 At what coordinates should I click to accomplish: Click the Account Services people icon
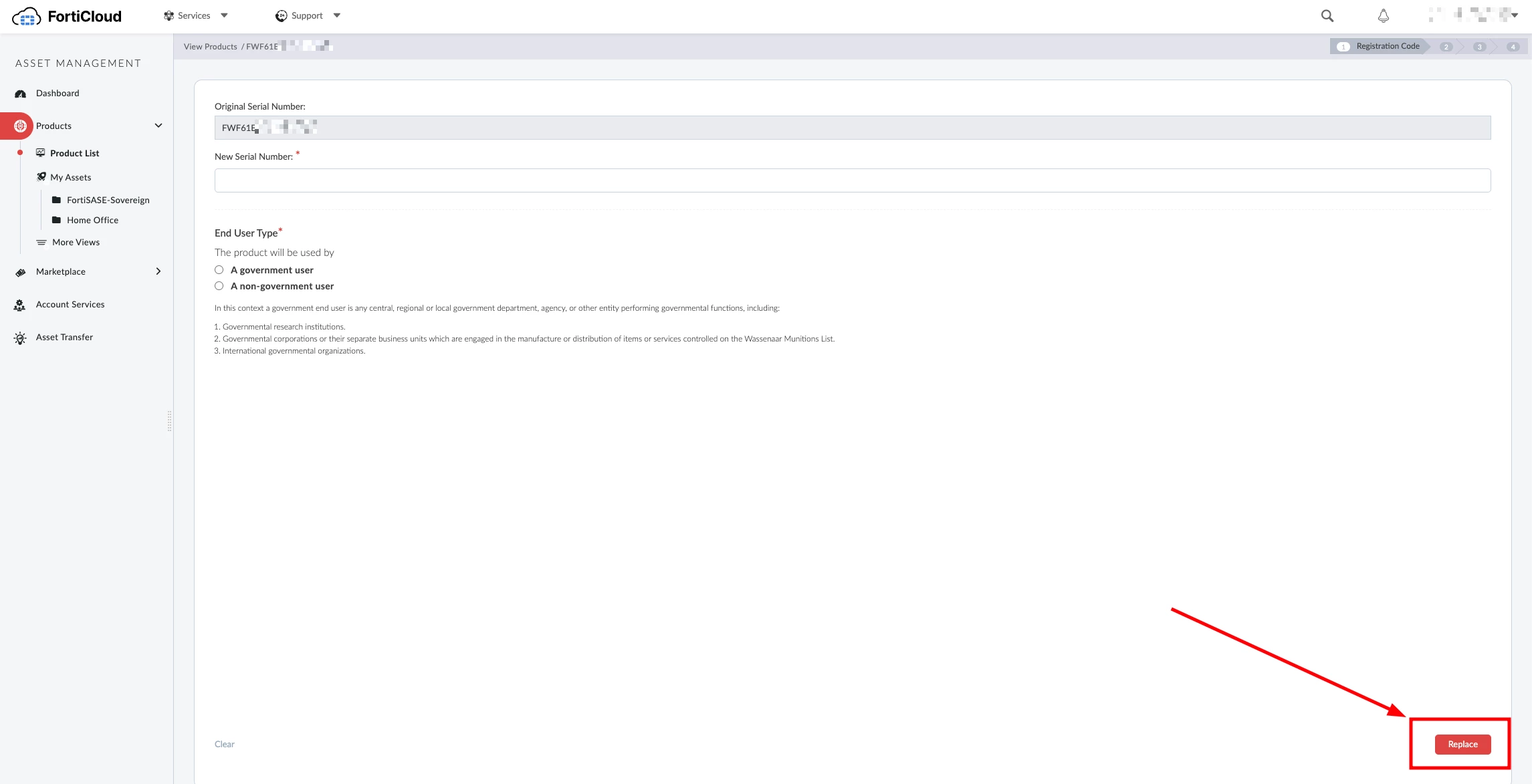point(20,305)
